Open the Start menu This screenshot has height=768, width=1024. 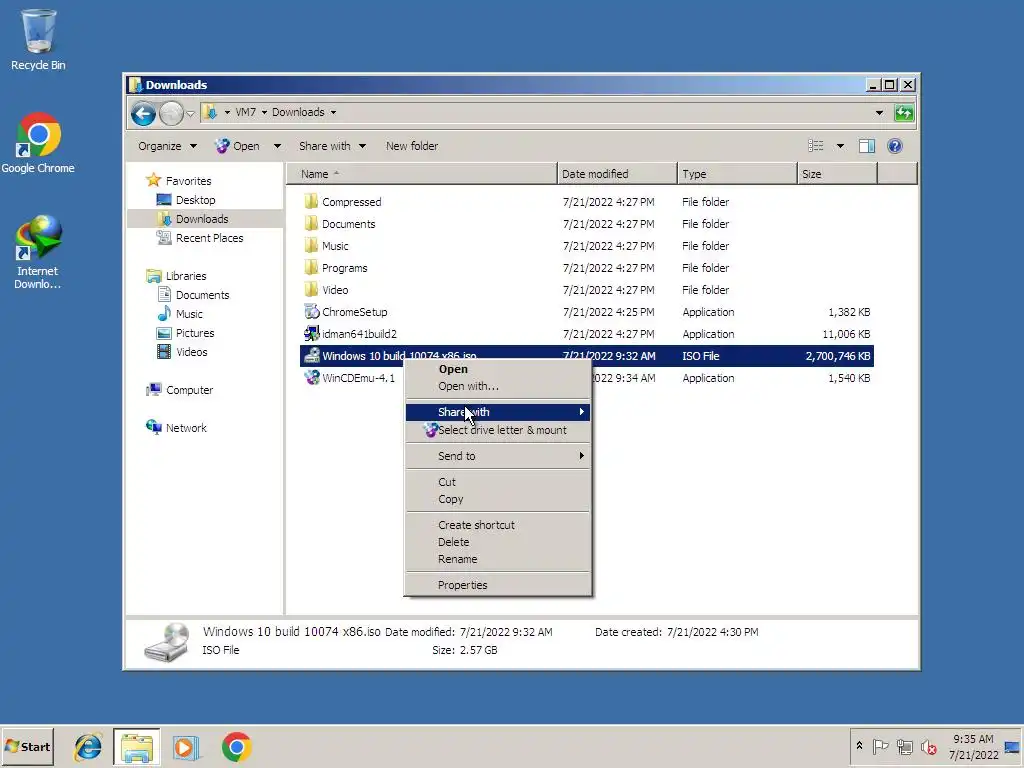tap(27, 747)
